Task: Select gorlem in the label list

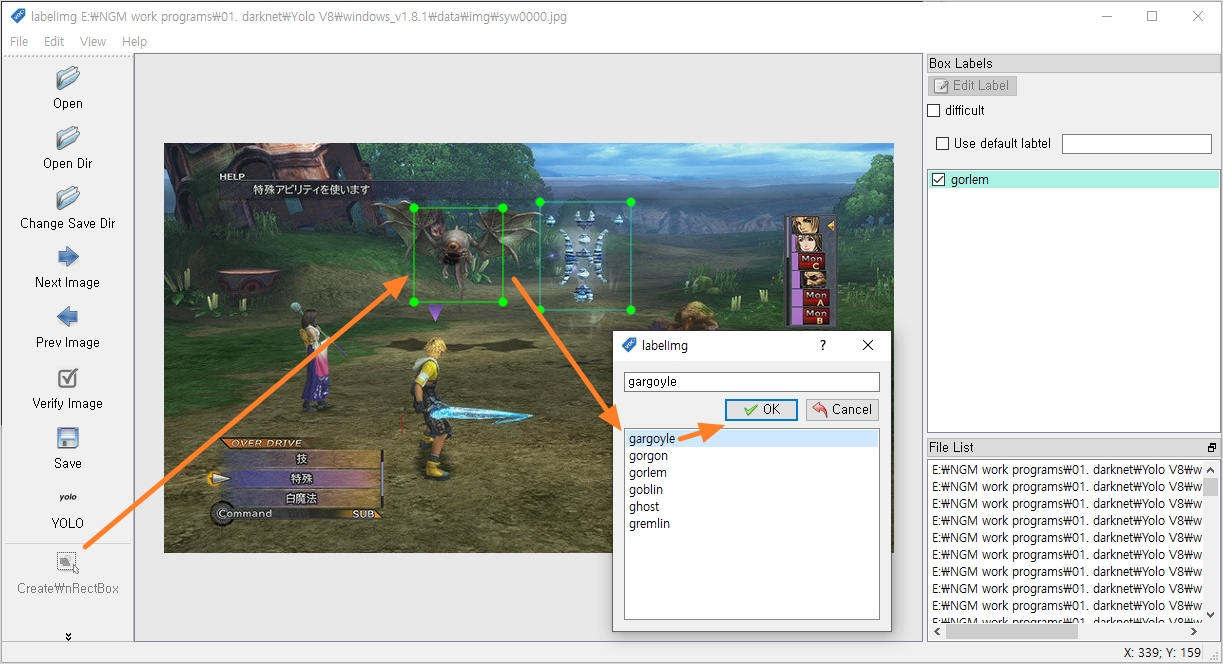Action: [752, 473]
